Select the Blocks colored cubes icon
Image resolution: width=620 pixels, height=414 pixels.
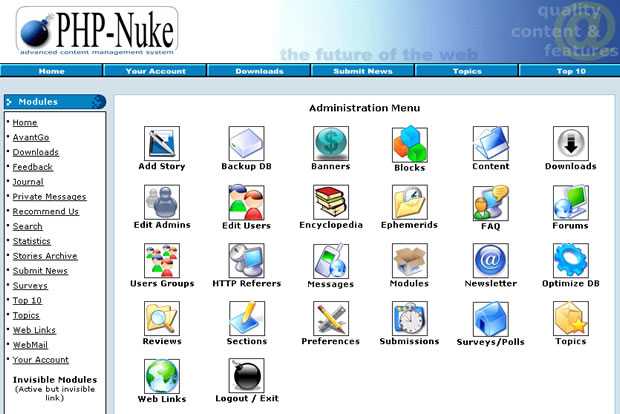[409, 144]
